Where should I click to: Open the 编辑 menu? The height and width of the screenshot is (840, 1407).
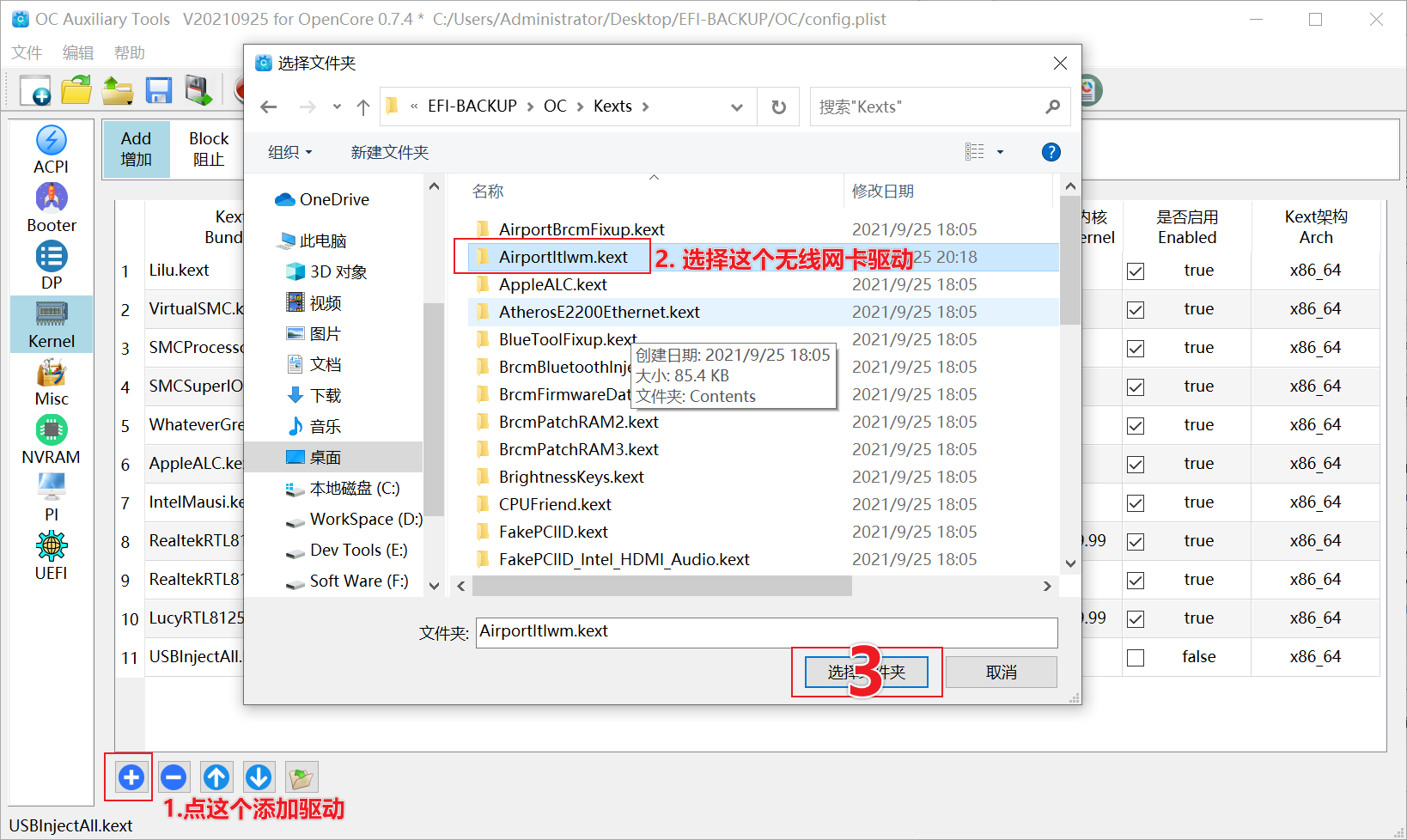pyautogui.click(x=78, y=53)
